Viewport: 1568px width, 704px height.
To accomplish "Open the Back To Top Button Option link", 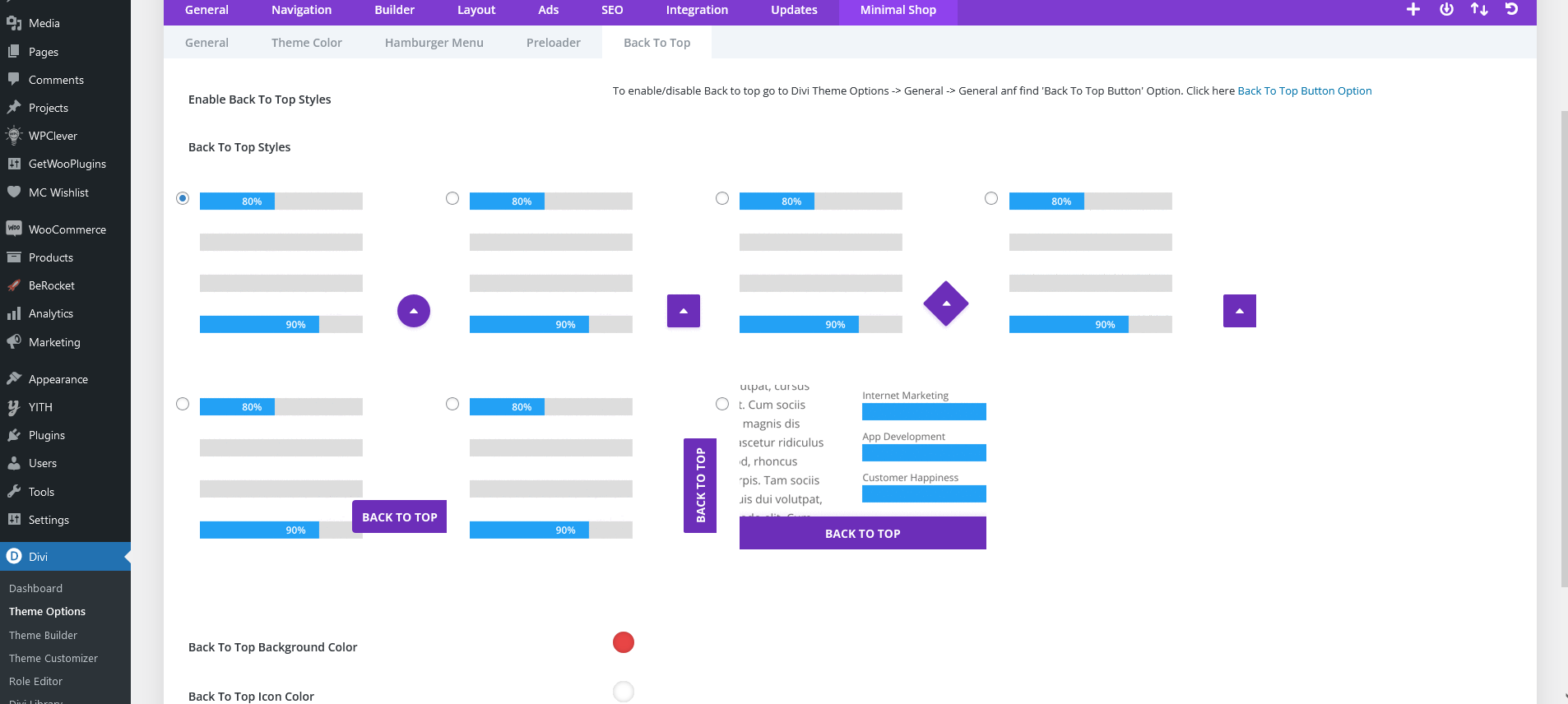I will 1305,90.
